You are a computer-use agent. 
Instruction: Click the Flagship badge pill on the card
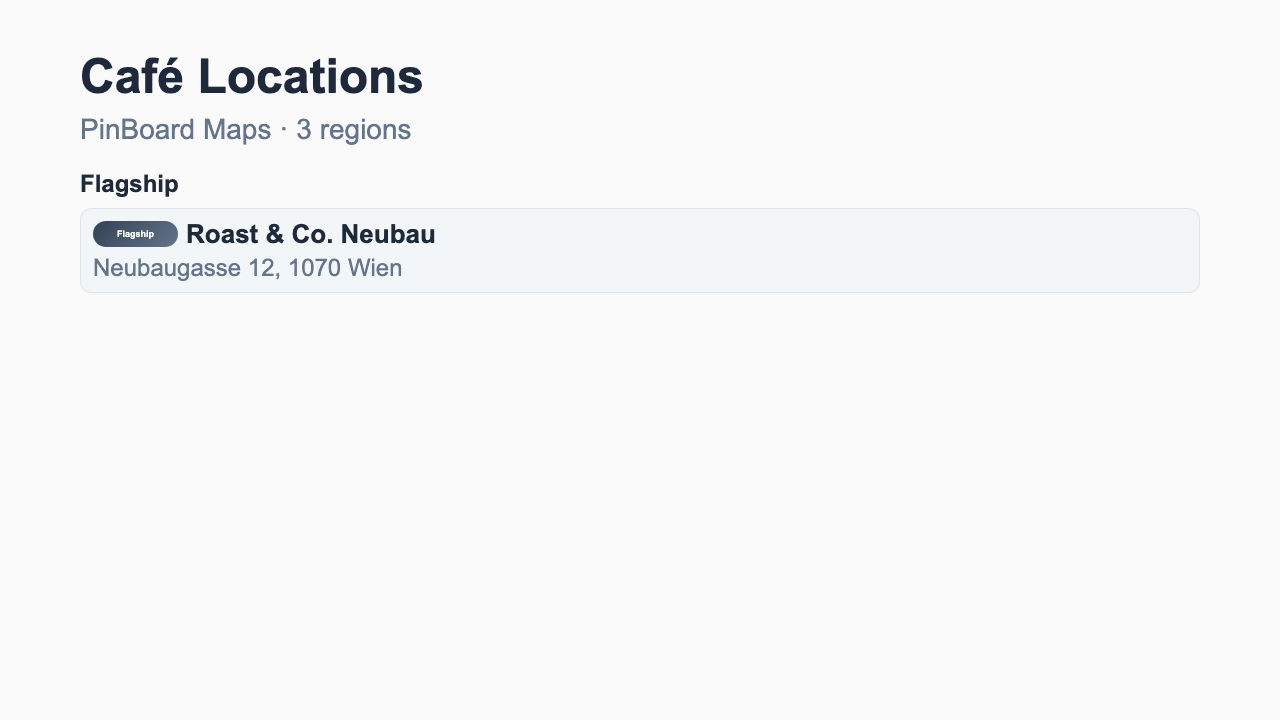[134, 233]
